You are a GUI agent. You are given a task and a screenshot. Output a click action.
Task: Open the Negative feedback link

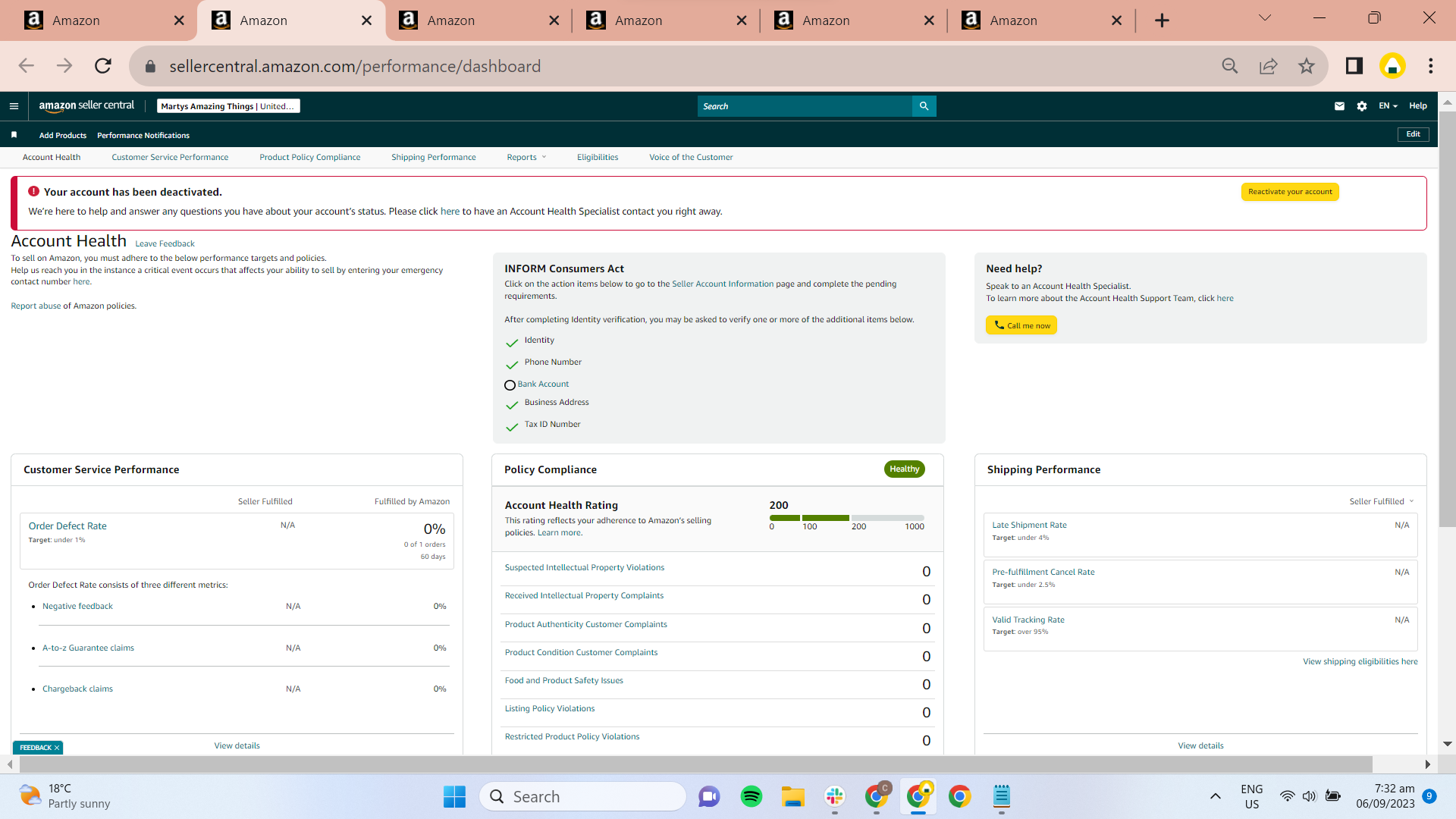(77, 606)
